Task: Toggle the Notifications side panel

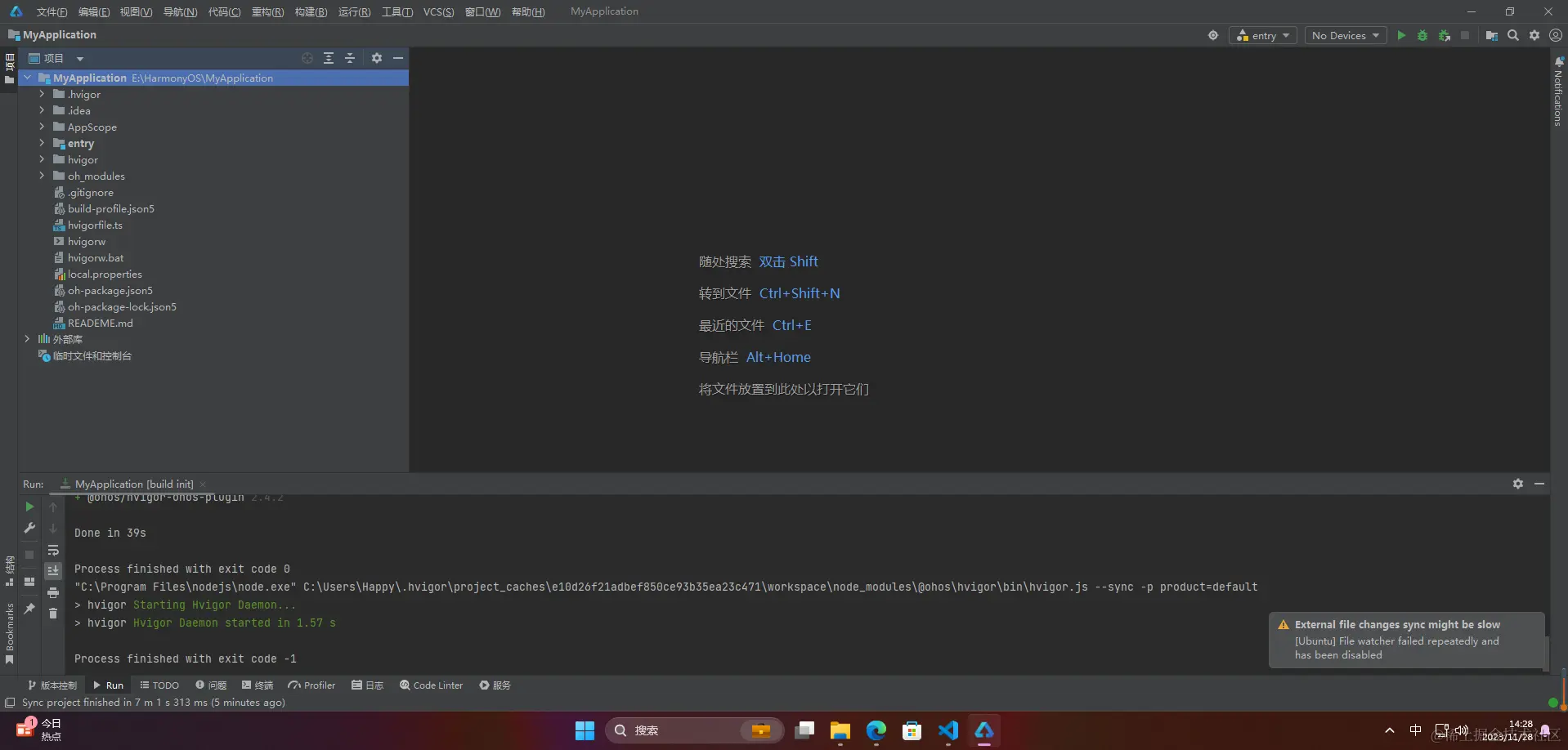Action: click(1558, 92)
